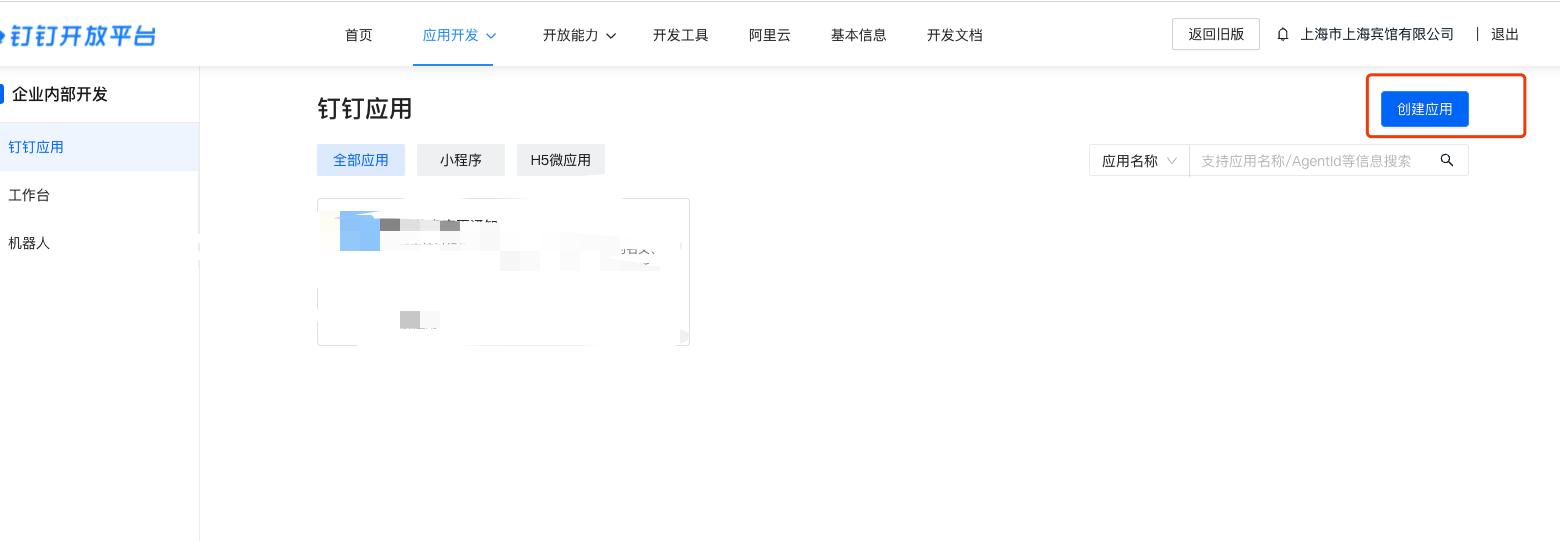Open the notification bell icon
Screen dimensions: 1560x541
tap(1283, 34)
